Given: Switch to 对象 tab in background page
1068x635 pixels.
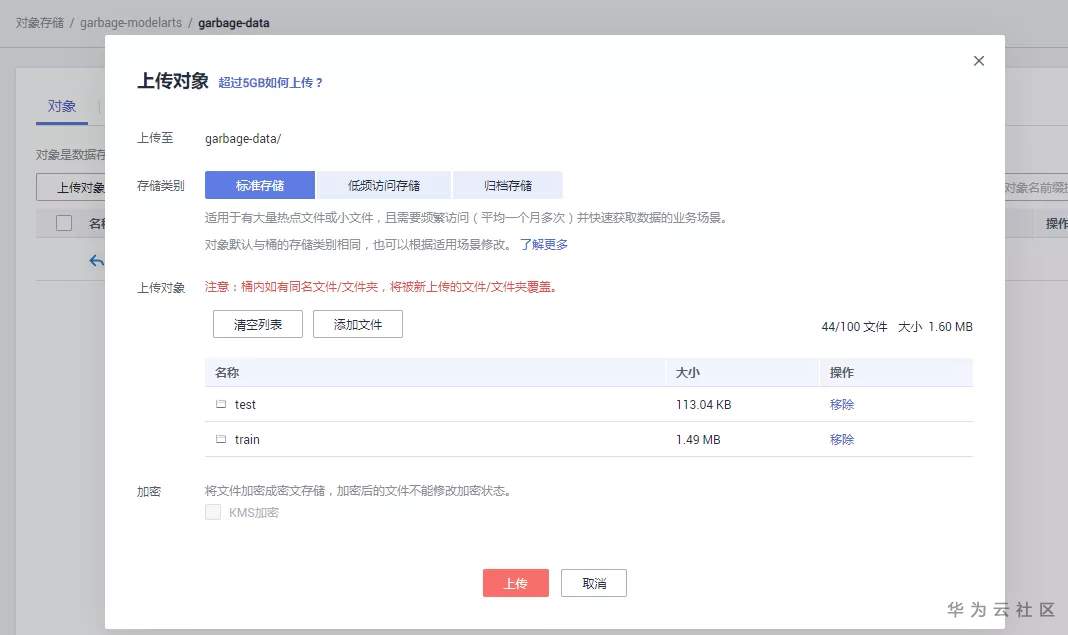Looking at the screenshot, I should coord(61,106).
